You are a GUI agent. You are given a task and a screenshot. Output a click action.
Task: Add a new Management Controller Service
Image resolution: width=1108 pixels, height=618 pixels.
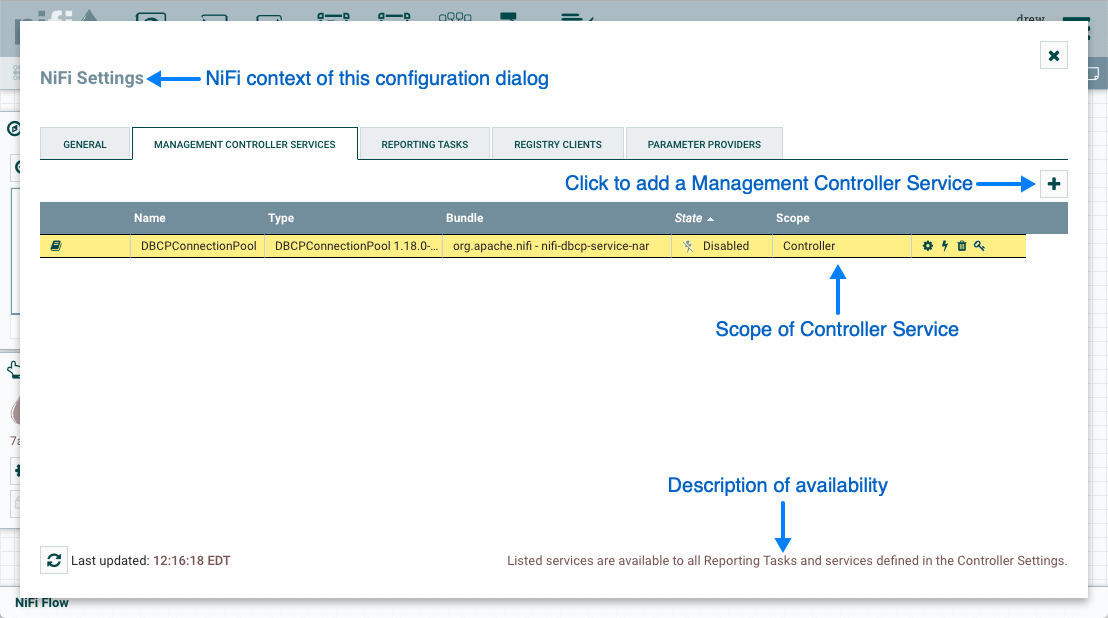(x=1054, y=184)
